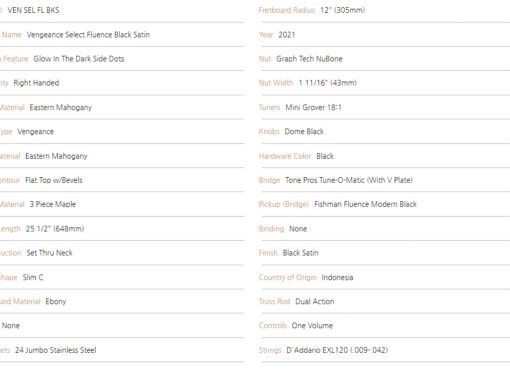Image resolution: width=510 pixels, height=382 pixels.
Task: Click the Vengeance Select Fluence Black Satin name
Action: [x=88, y=35]
